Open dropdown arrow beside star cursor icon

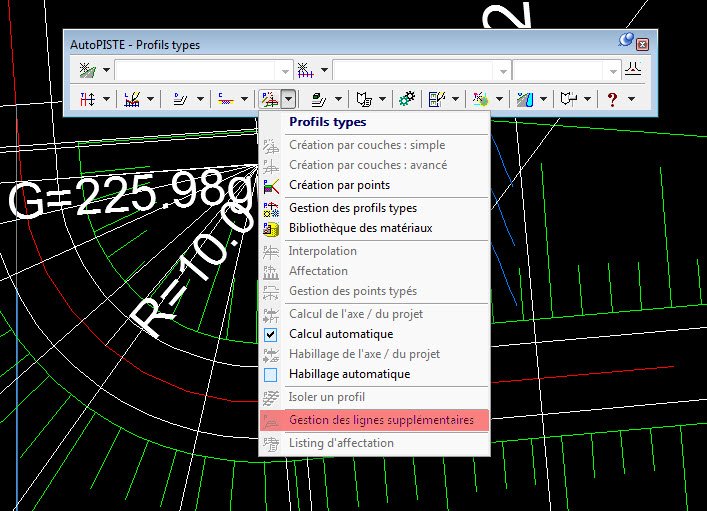[500, 99]
